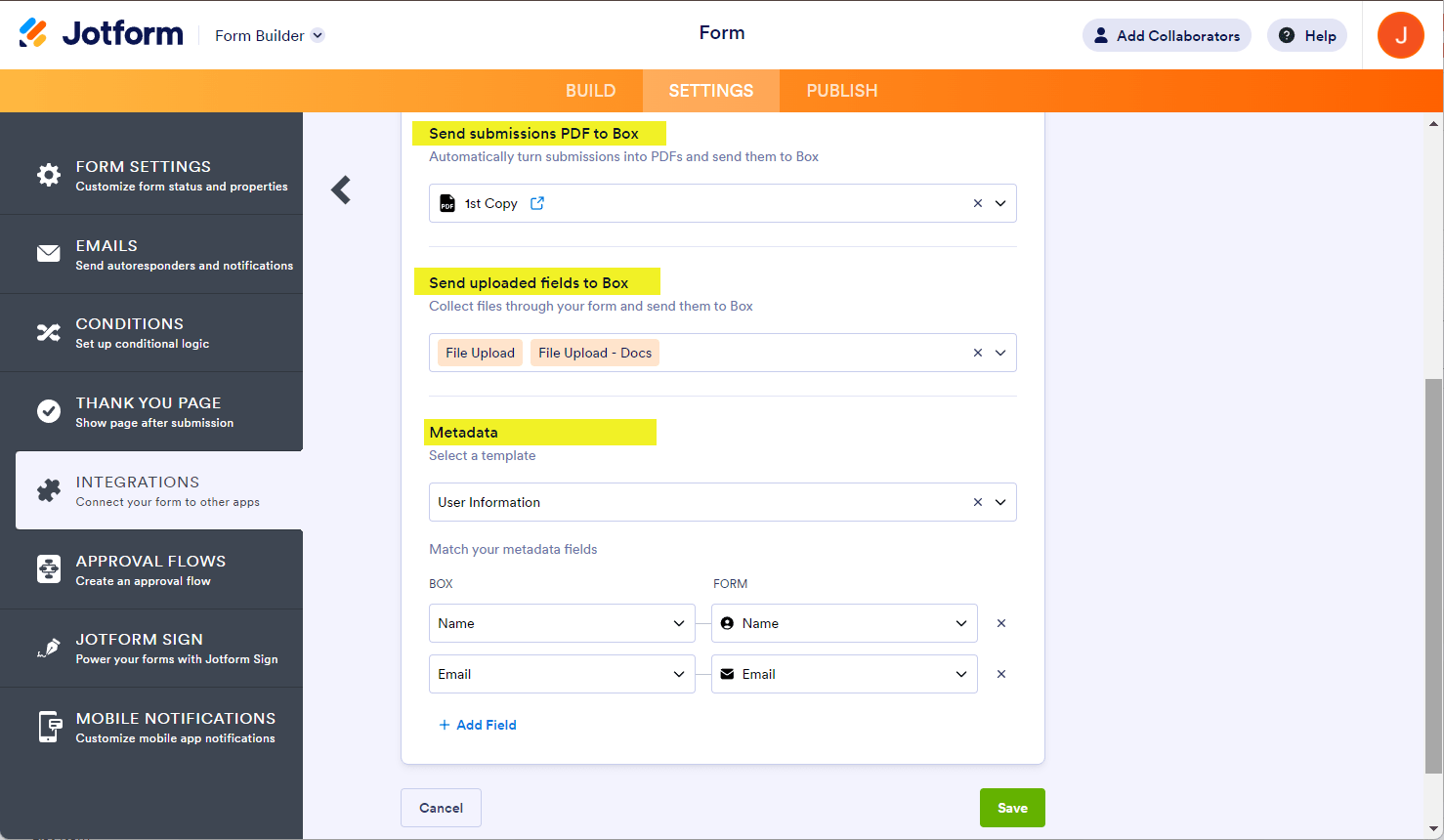Click the green Save button
1444x840 pixels.
tap(1012, 808)
